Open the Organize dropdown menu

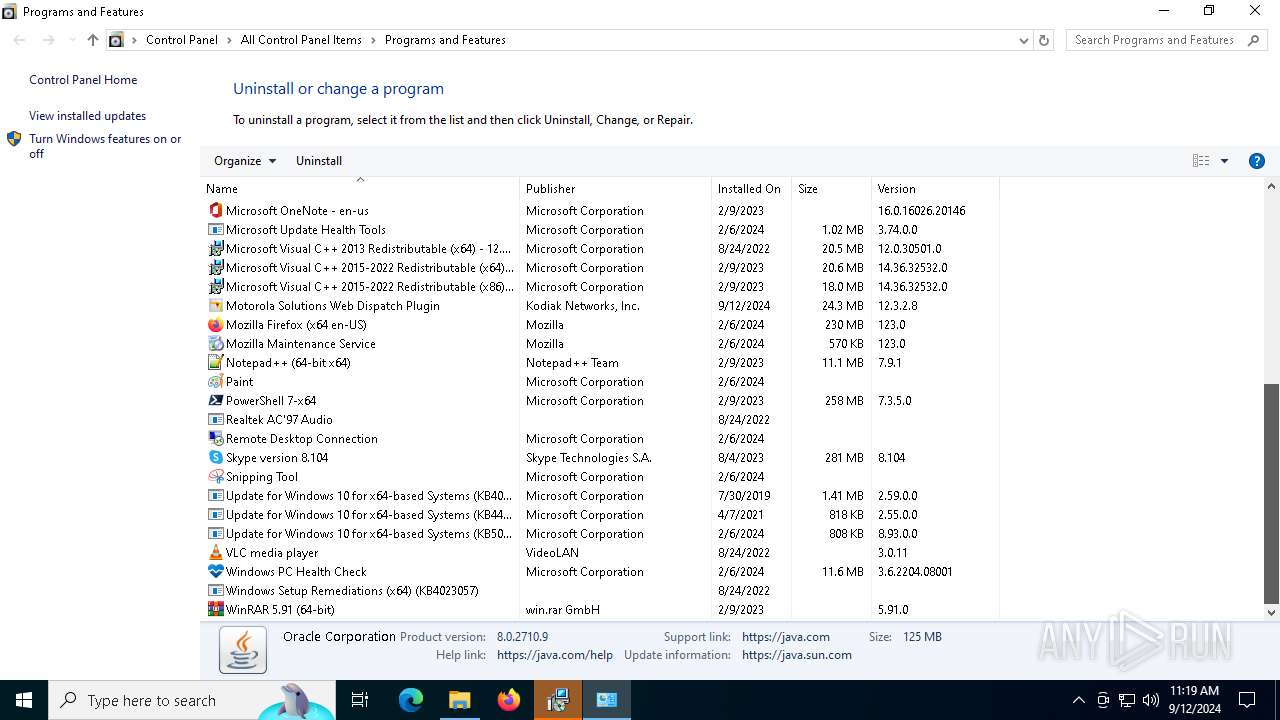pyautogui.click(x=245, y=161)
